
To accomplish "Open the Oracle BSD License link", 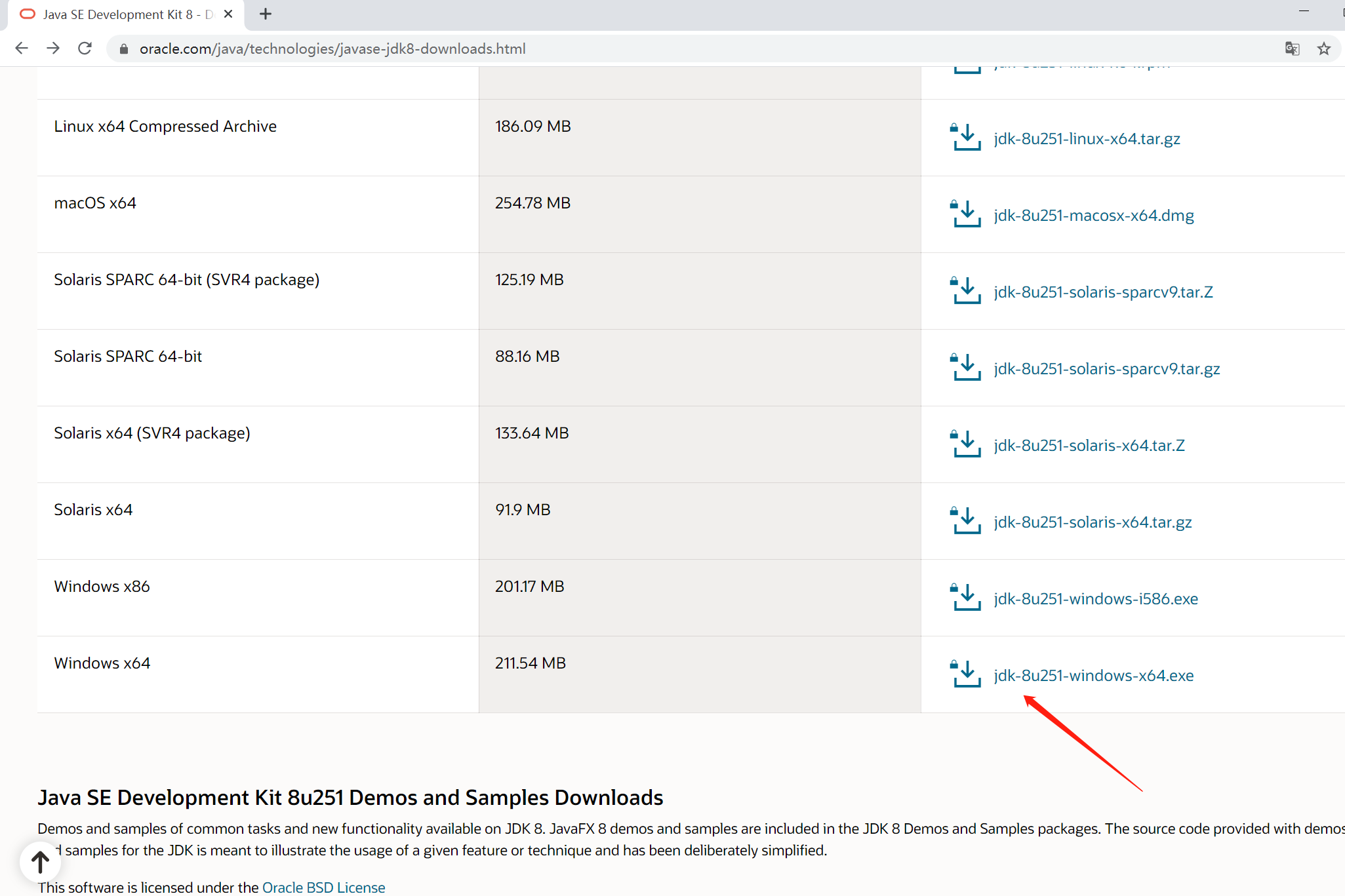I will (323, 887).
